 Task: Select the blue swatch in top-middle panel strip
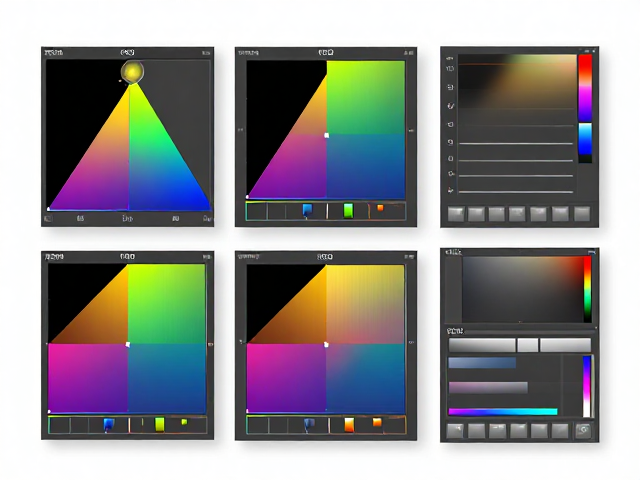coord(307,210)
